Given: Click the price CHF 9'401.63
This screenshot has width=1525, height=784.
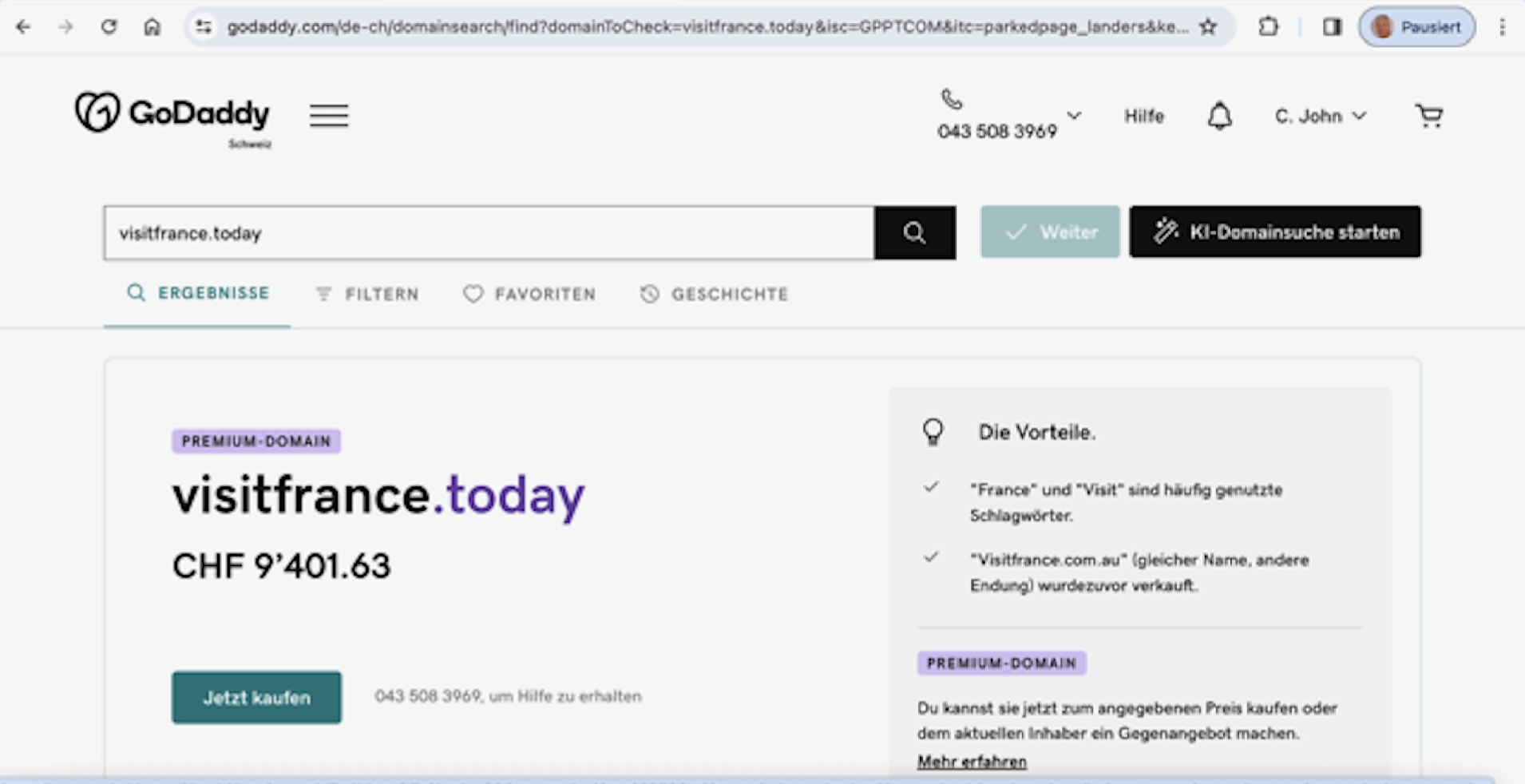Looking at the screenshot, I should [282, 566].
